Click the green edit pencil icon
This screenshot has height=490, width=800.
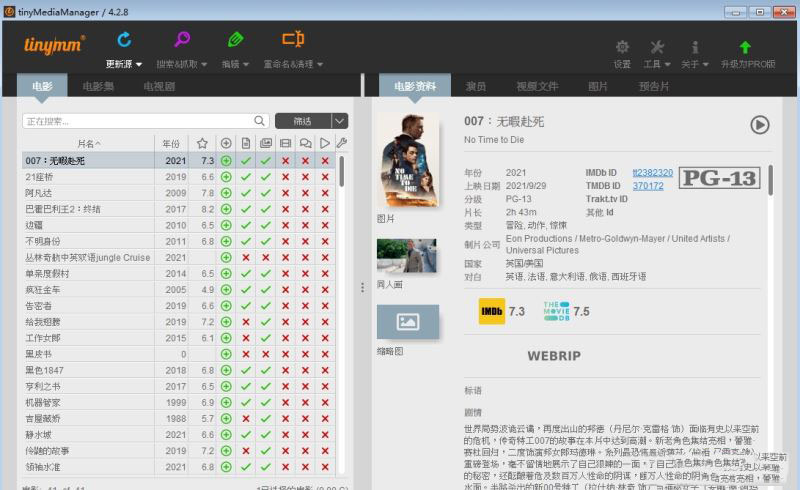click(x=235, y=39)
